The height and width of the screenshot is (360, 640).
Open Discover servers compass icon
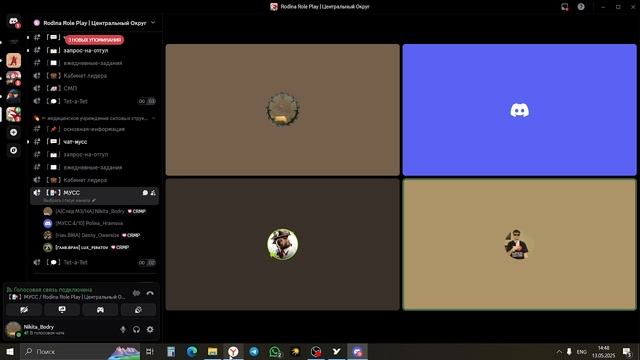point(13,150)
